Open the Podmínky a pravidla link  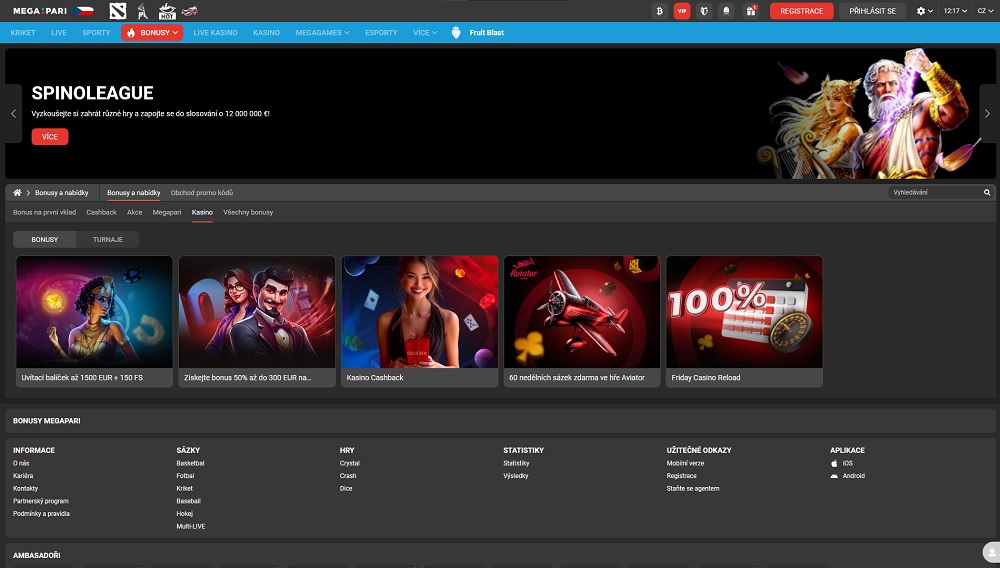(41, 514)
